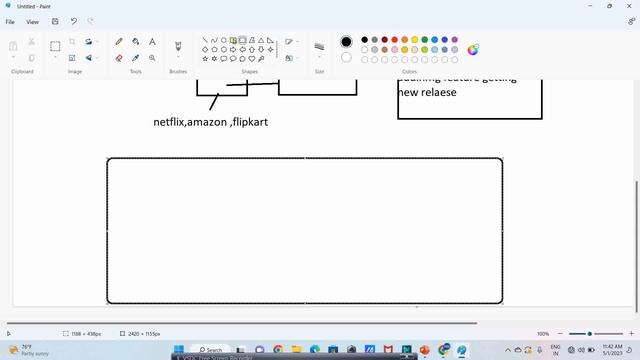Select the Text tool

[152, 42]
